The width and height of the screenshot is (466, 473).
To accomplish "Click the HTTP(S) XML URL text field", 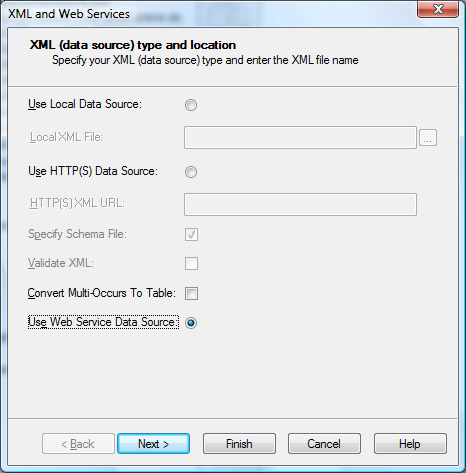I will pos(300,204).
